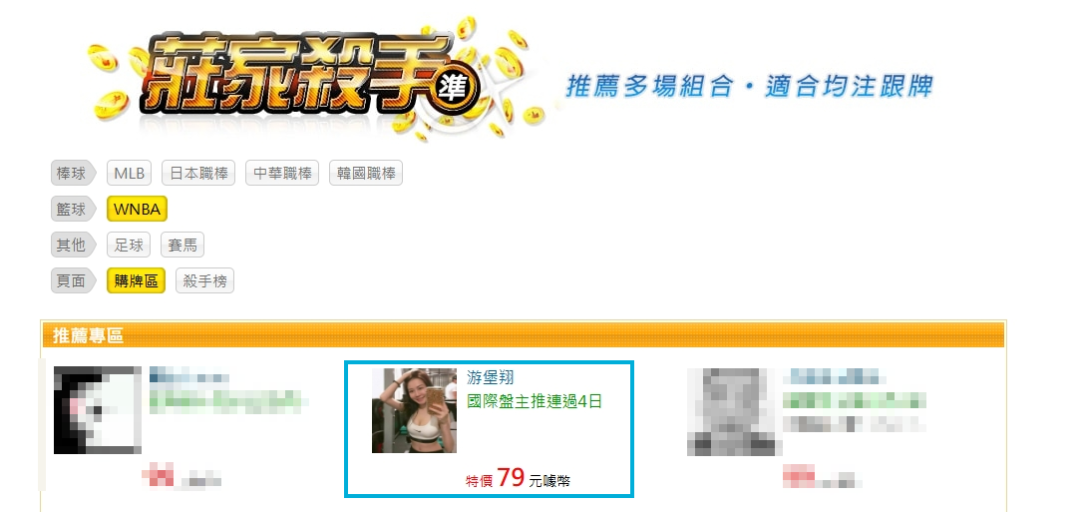Choose the 日本職棒 category
The width and height of the screenshot is (1080, 512).
[198, 174]
